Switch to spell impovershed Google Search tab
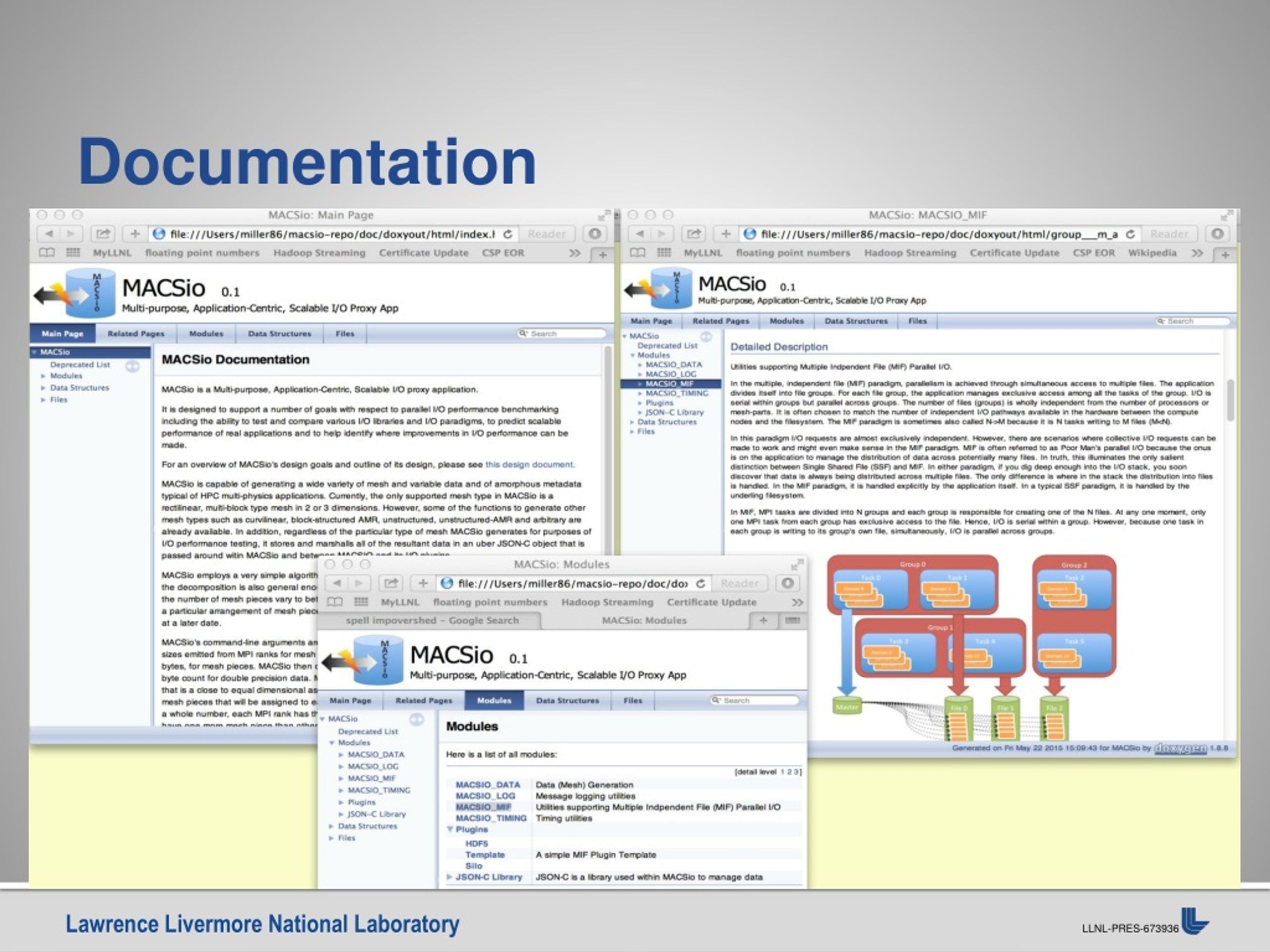The height and width of the screenshot is (952, 1270). [432, 620]
